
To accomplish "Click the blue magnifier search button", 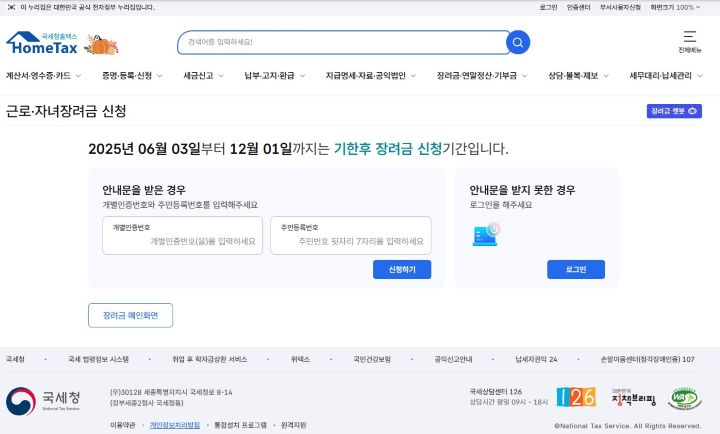I will pyautogui.click(x=518, y=42).
